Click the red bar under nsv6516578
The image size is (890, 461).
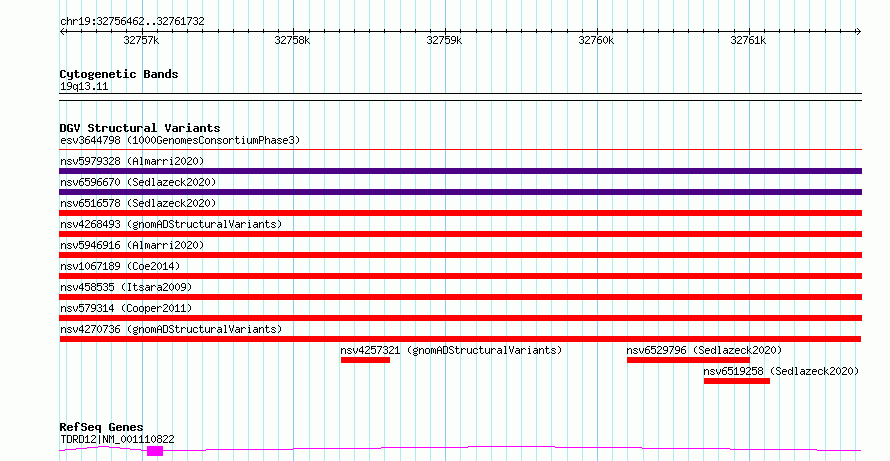[460, 213]
